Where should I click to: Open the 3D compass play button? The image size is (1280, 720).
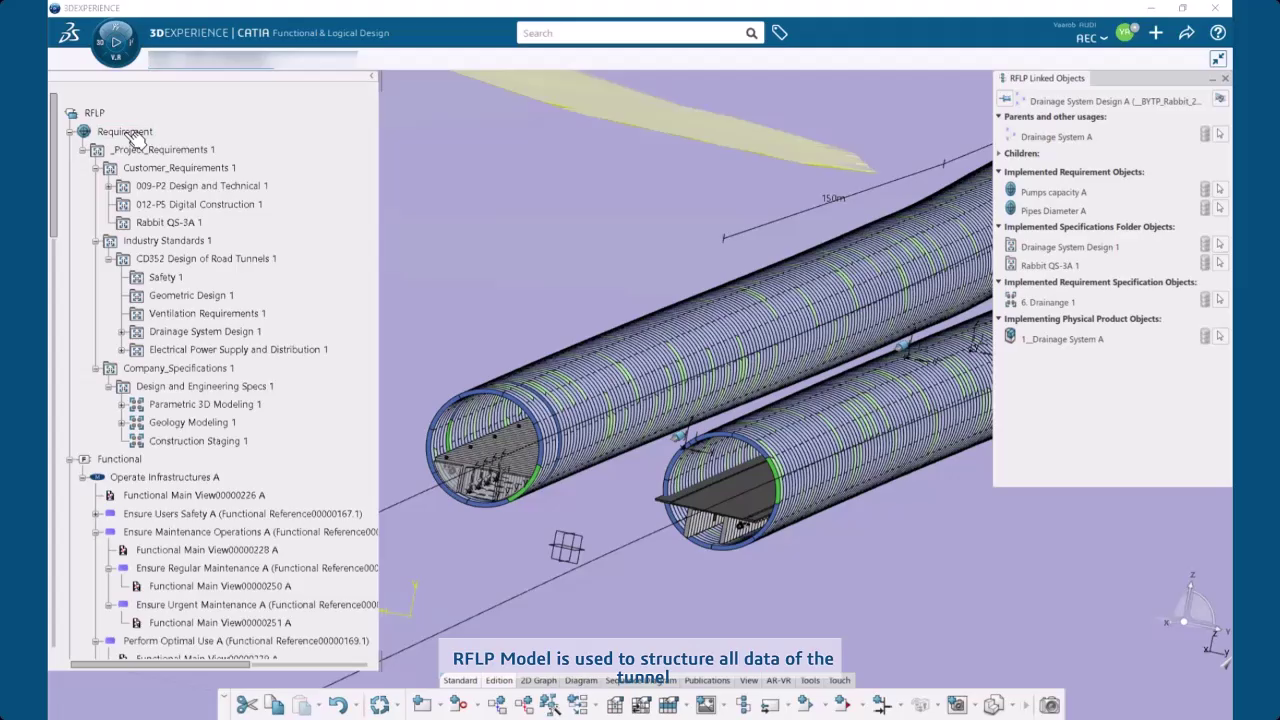click(116, 42)
